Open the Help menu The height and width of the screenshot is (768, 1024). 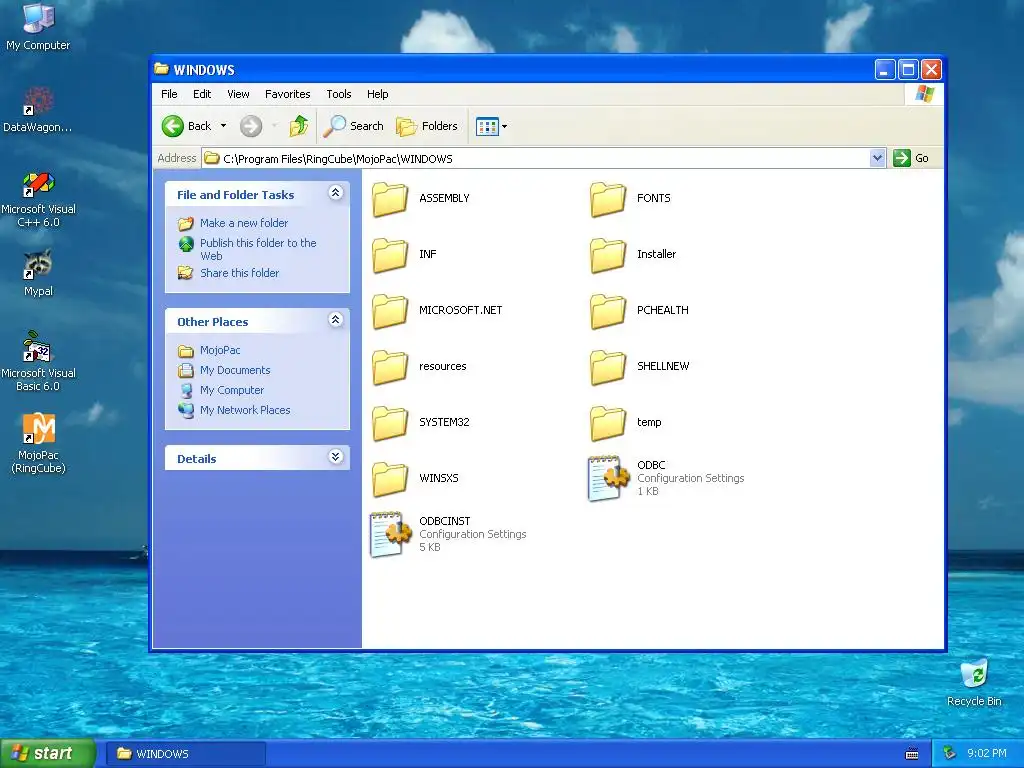pyautogui.click(x=377, y=94)
